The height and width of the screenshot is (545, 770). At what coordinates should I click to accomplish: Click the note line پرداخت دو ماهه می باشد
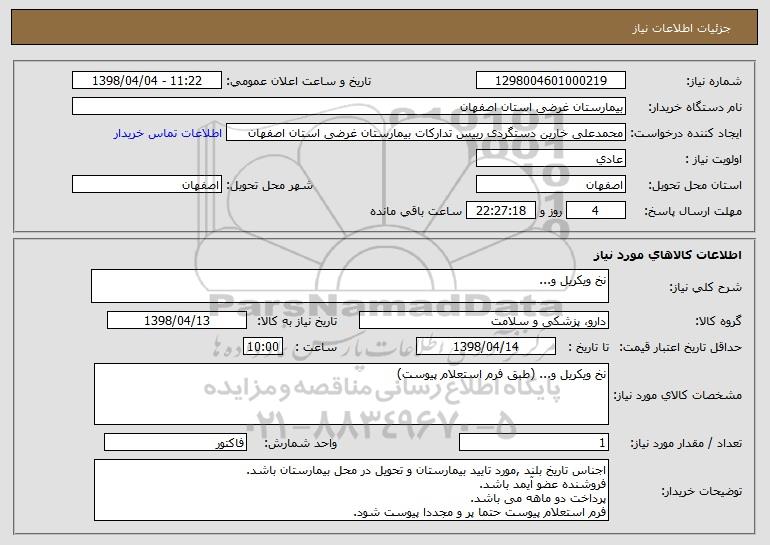tap(538, 499)
